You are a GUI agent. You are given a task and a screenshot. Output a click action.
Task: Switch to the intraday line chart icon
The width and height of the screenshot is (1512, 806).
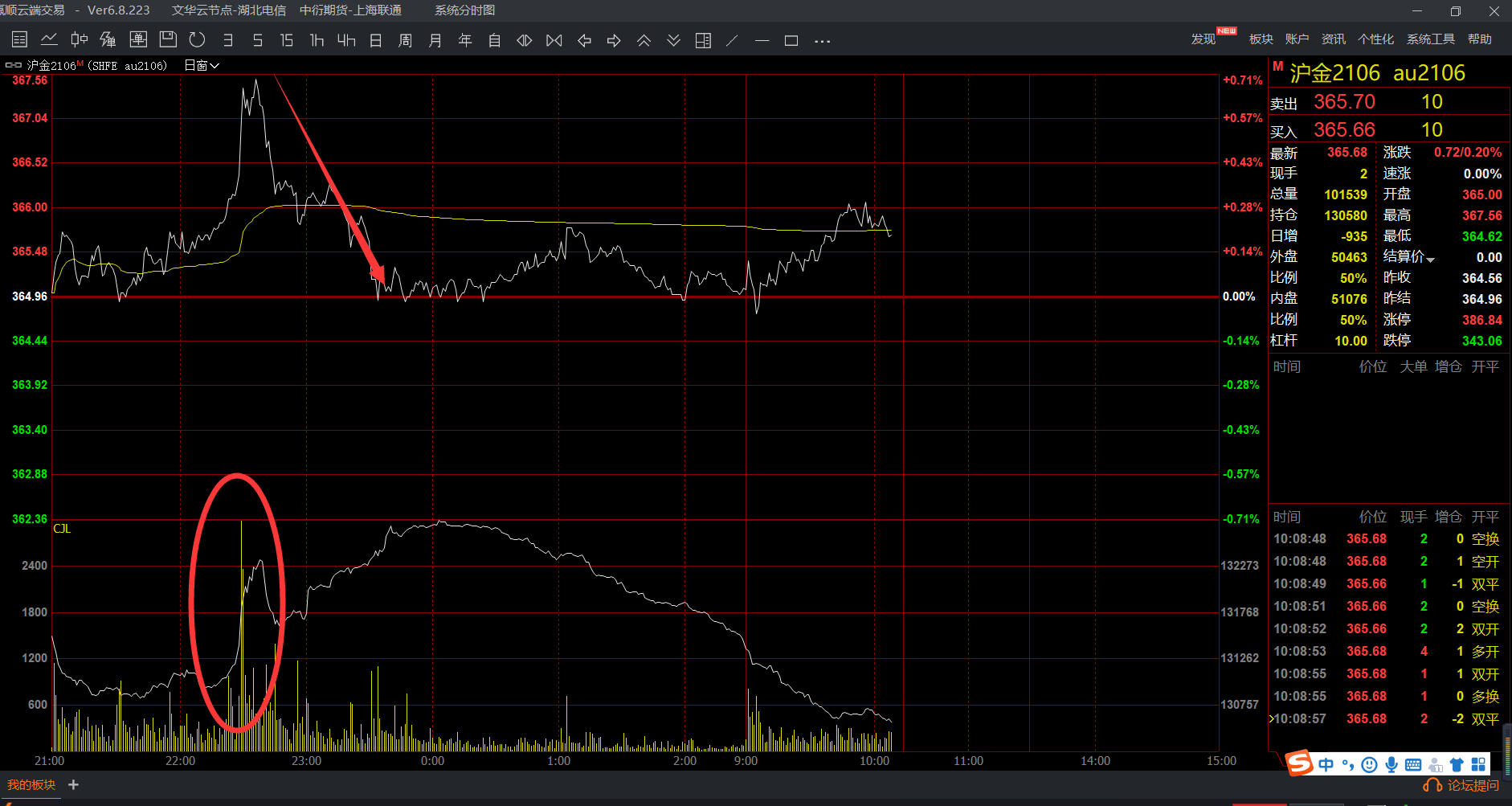[49, 39]
